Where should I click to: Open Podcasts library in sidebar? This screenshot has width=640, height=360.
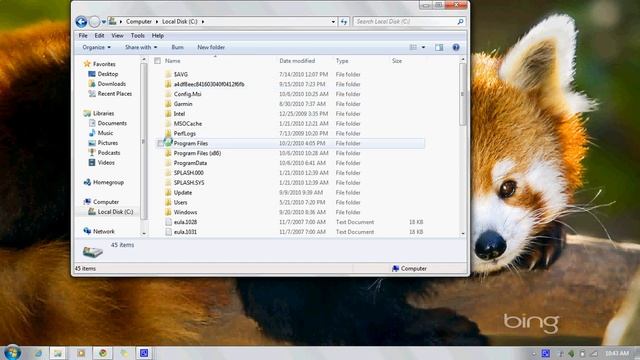coord(109,152)
